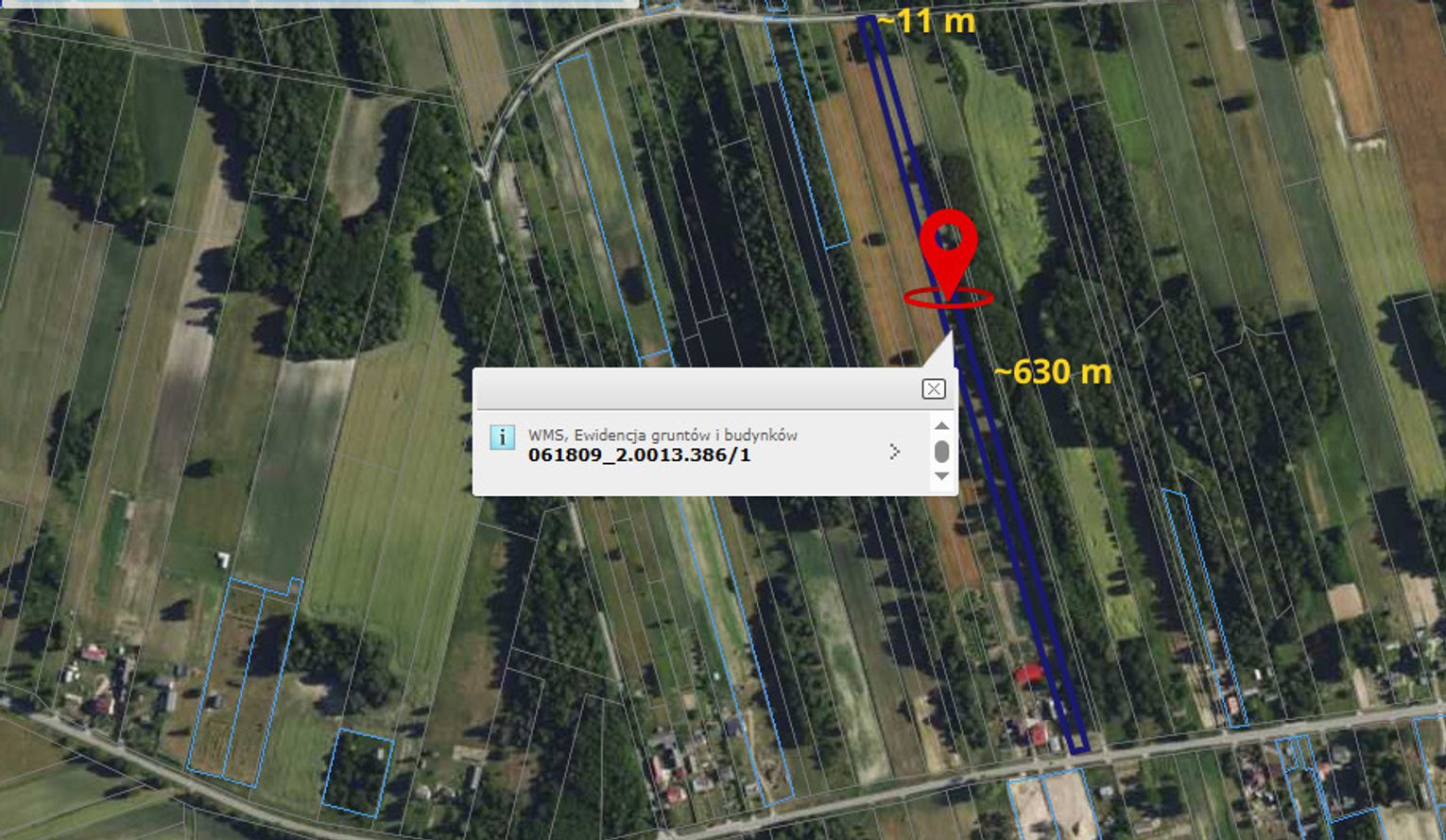Select the '~11 m' width label

(925, 21)
